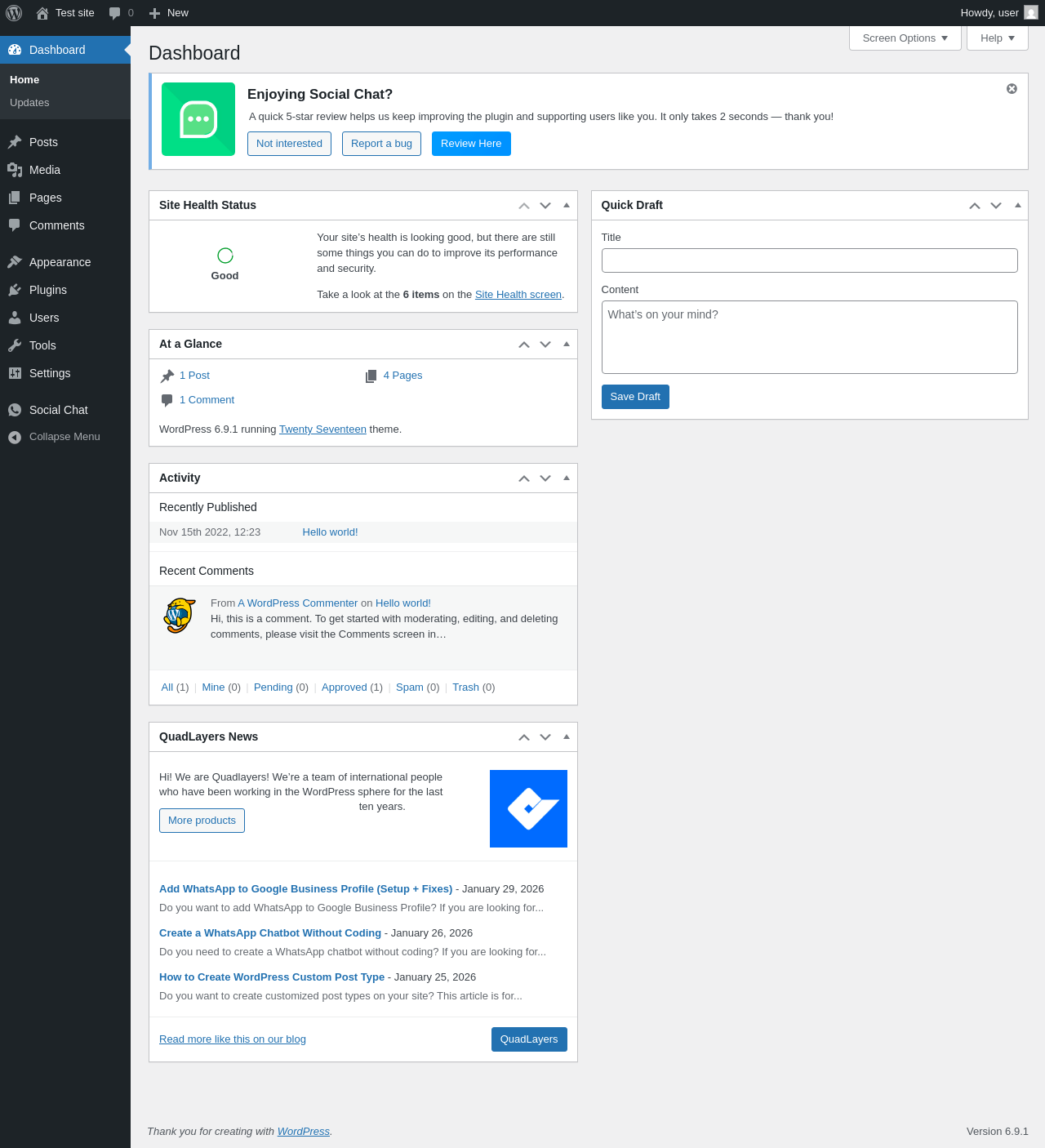The height and width of the screenshot is (1148, 1045).
Task: Click user avatar next to Howdy
Action: [x=1031, y=13]
